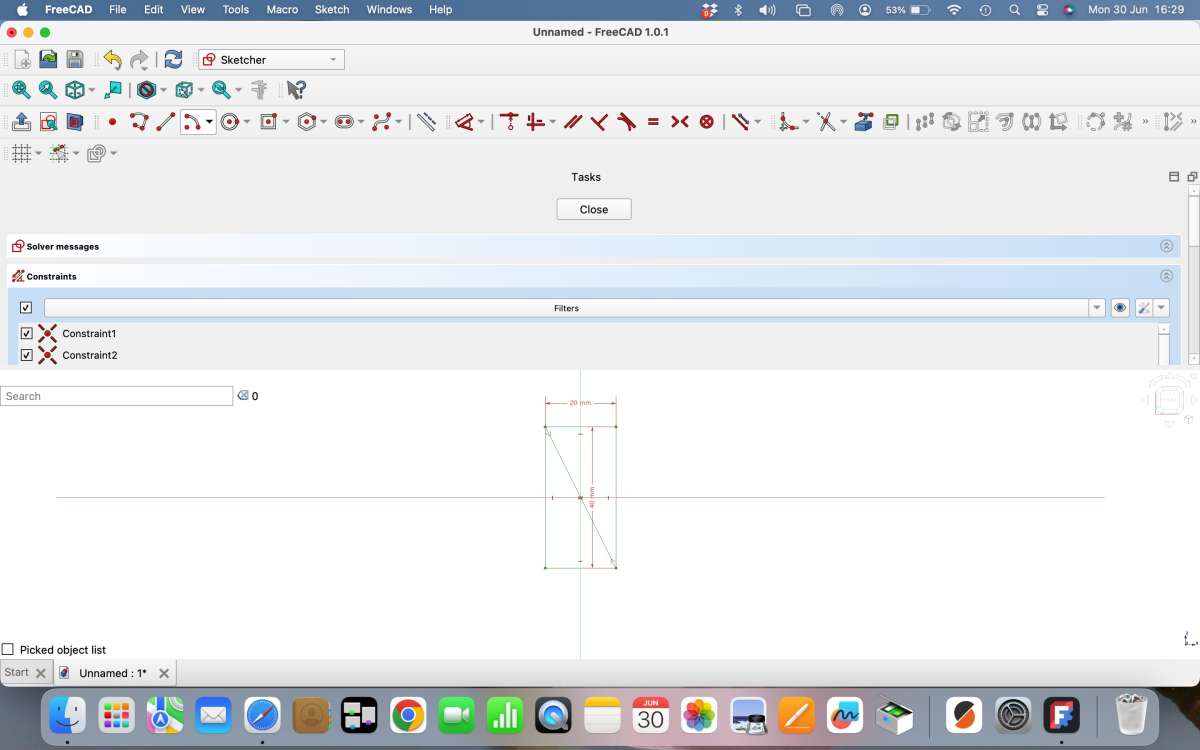
Task: Select the Slot tool
Action: click(344, 122)
